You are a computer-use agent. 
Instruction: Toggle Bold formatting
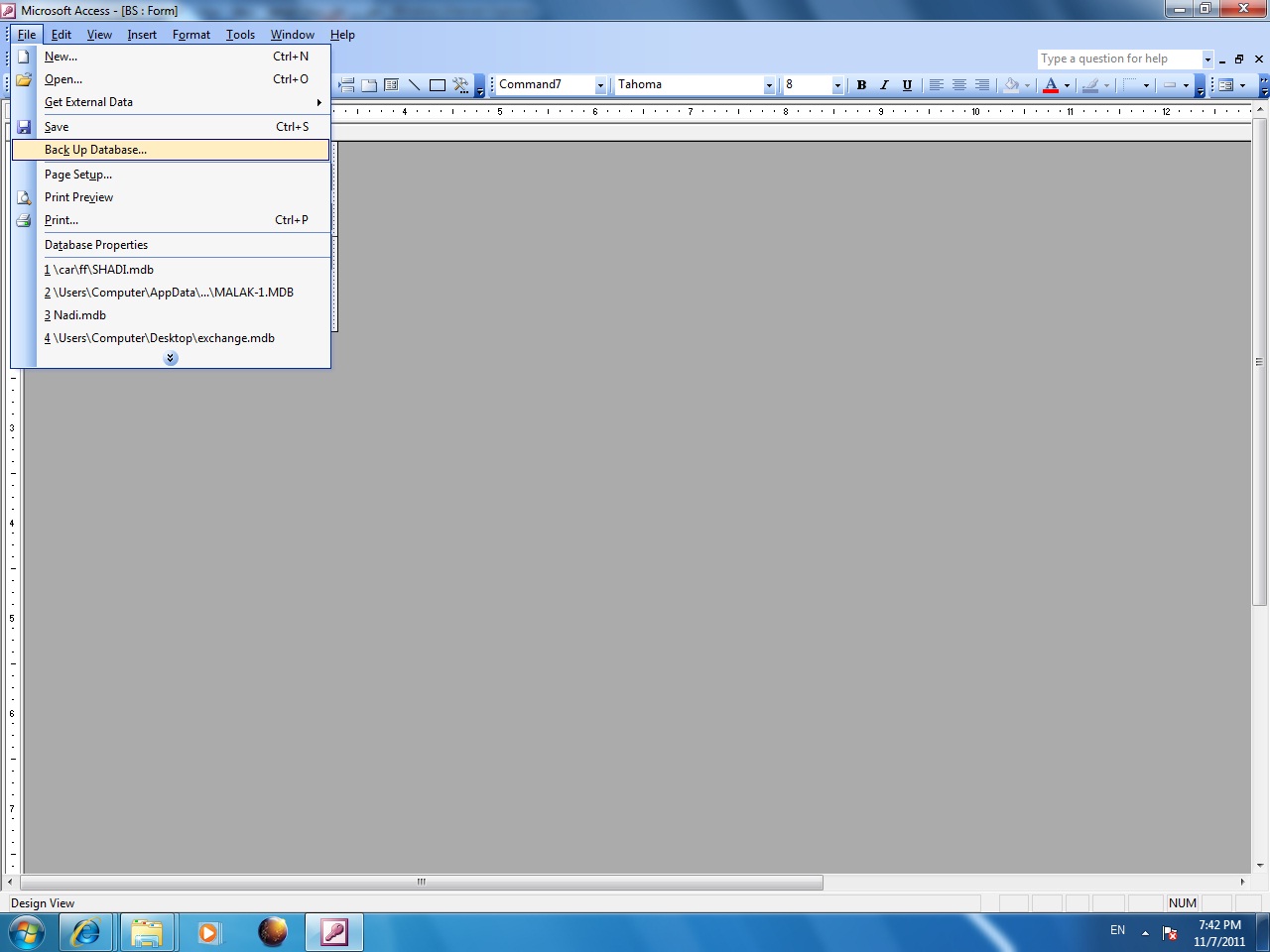point(861,85)
